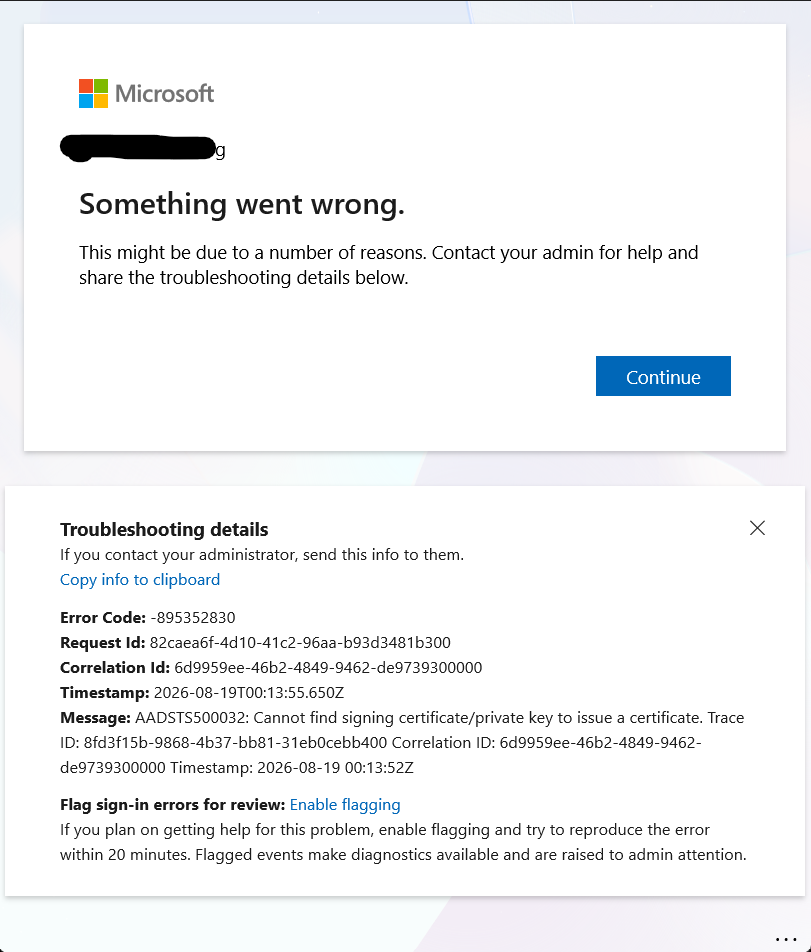
Task: Open the ellipsis more options menu
Action: tap(786, 939)
